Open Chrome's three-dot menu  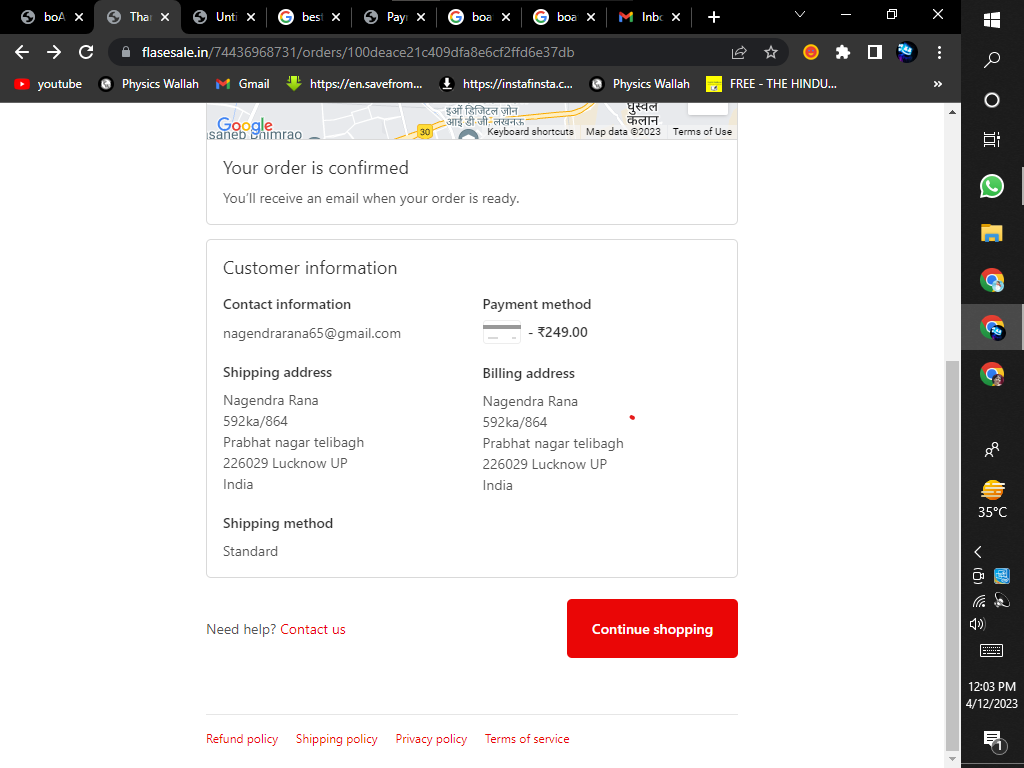click(939, 52)
